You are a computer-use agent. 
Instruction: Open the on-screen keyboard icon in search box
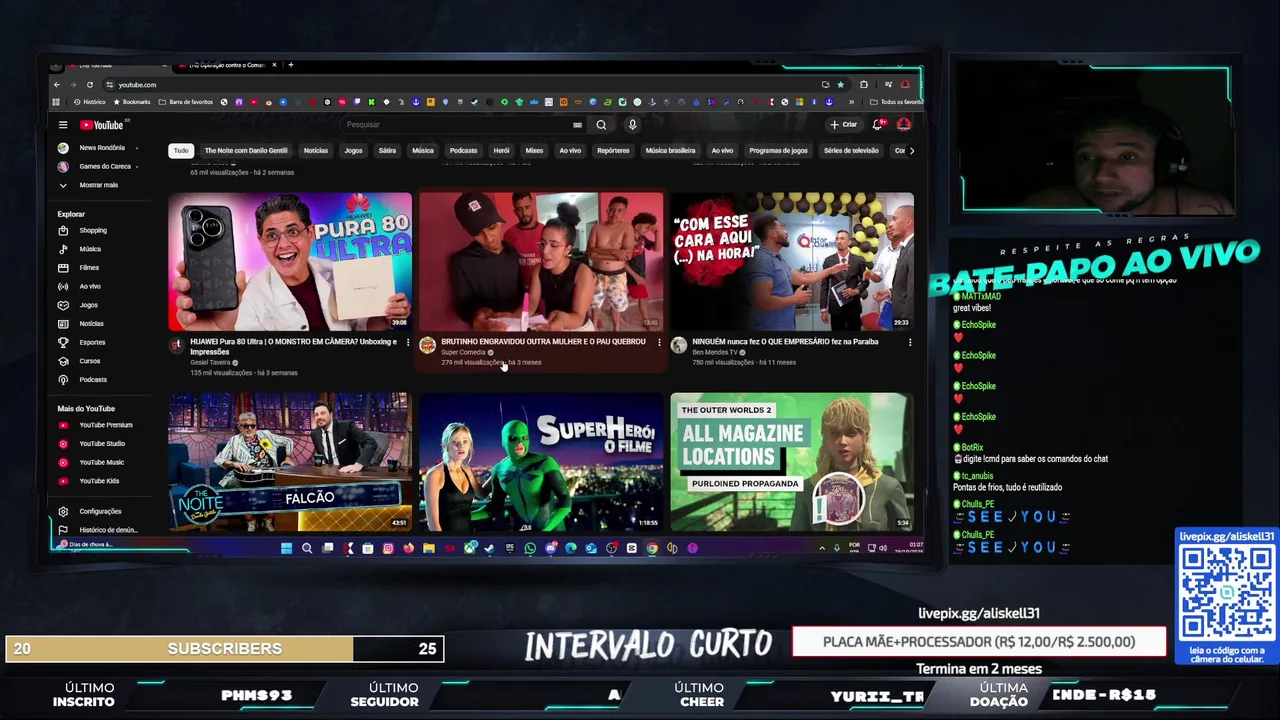point(577,125)
